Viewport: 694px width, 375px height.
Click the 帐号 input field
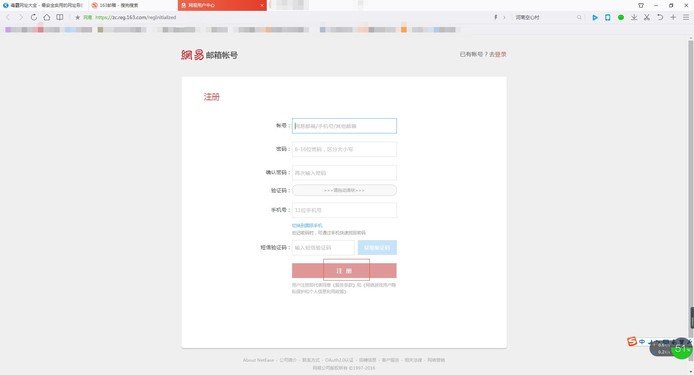click(344, 126)
